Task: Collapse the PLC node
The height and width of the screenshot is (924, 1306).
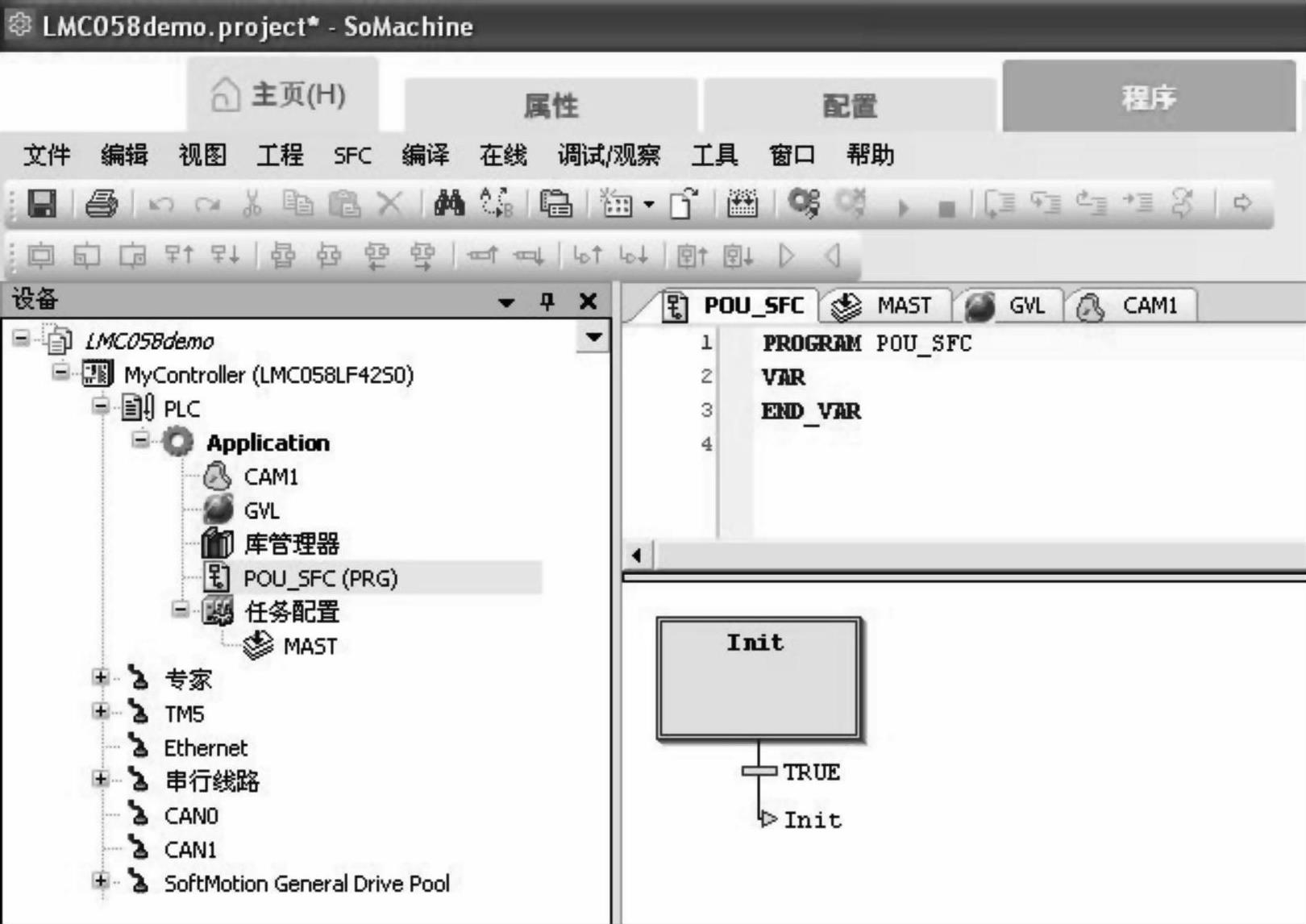Action: pyautogui.click(x=100, y=406)
